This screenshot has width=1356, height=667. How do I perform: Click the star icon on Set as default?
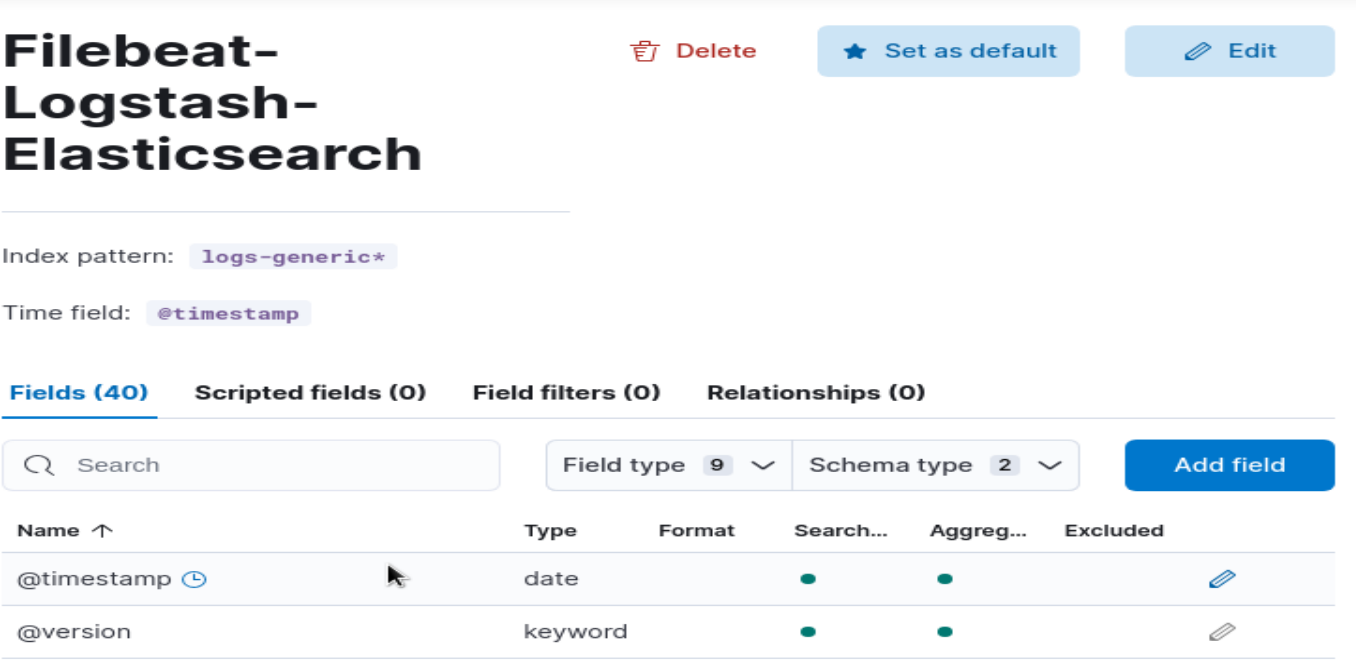(x=855, y=52)
